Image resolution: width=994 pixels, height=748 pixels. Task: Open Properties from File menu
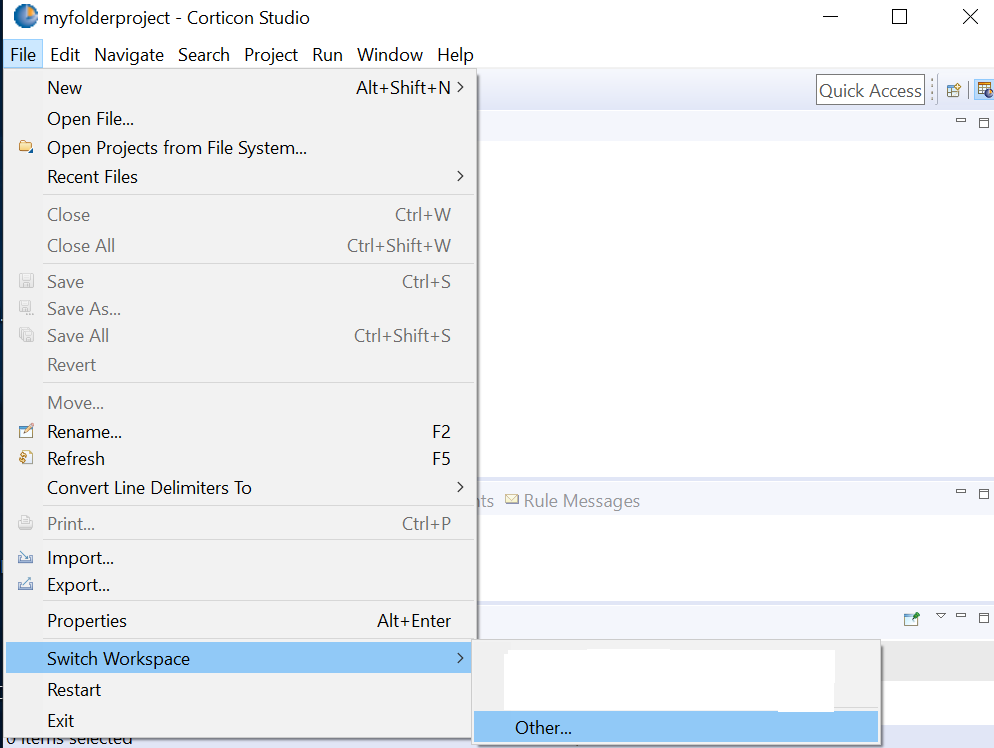tap(240, 621)
